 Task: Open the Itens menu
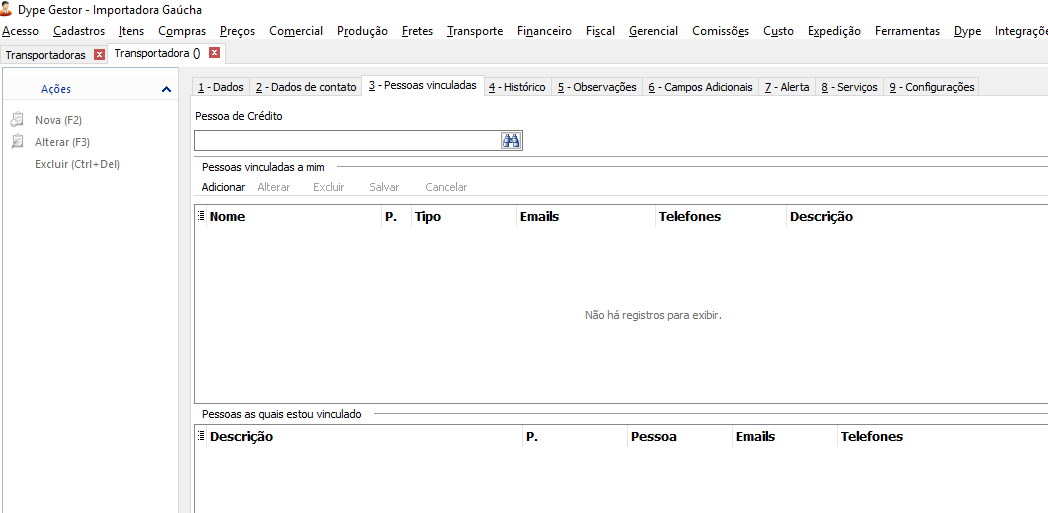pyautogui.click(x=132, y=31)
